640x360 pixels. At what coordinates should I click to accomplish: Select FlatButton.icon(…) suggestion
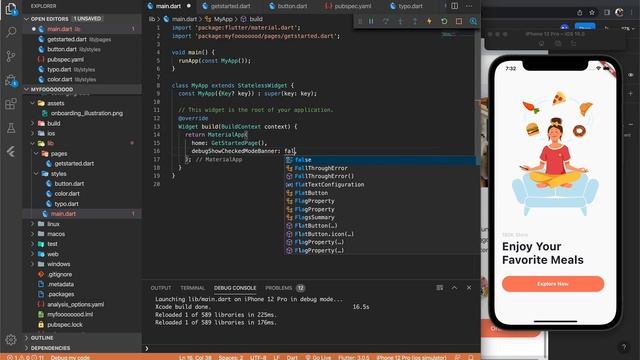(x=380, y=234)
